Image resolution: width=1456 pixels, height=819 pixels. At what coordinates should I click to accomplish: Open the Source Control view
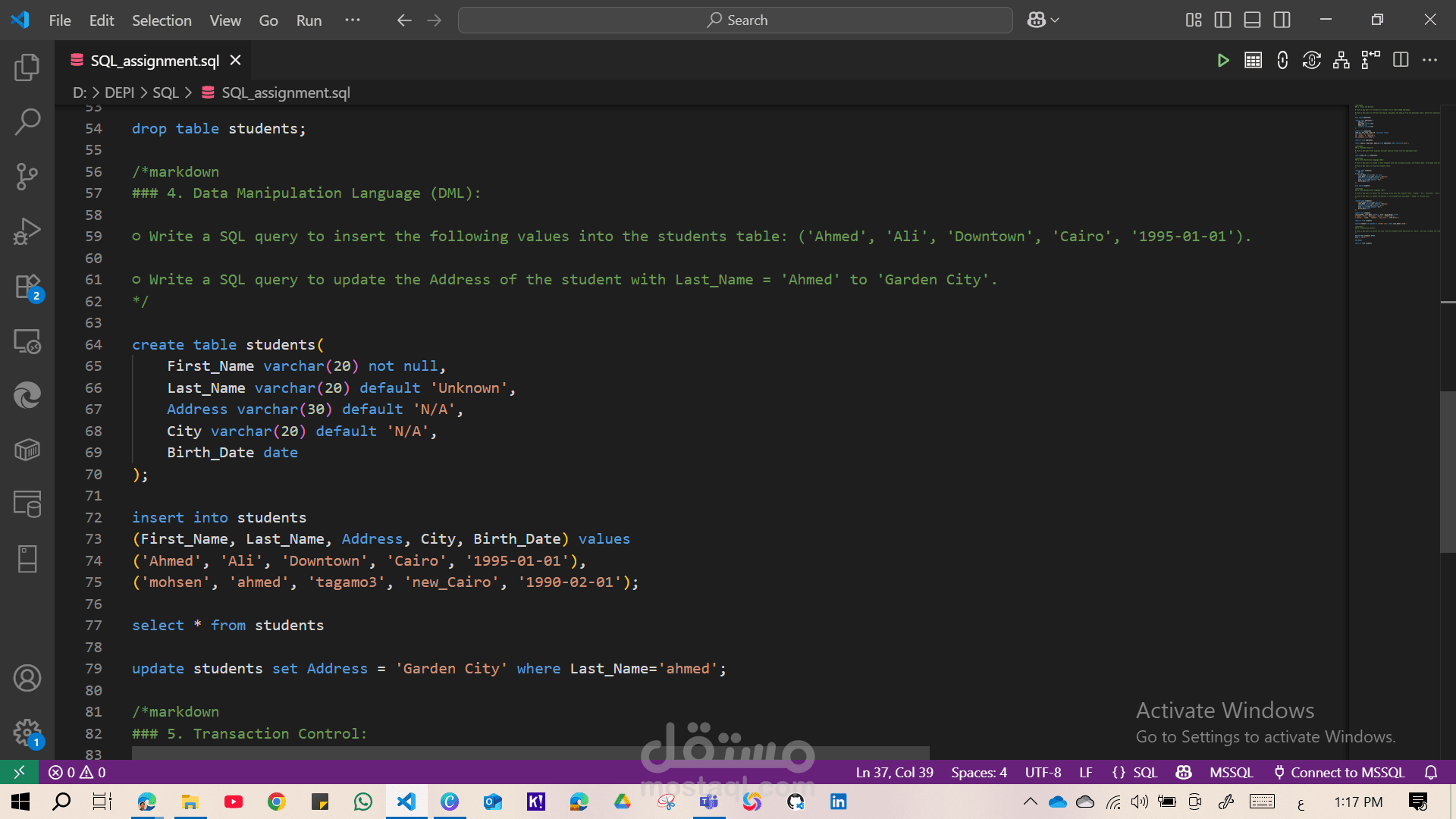[27, 176]
